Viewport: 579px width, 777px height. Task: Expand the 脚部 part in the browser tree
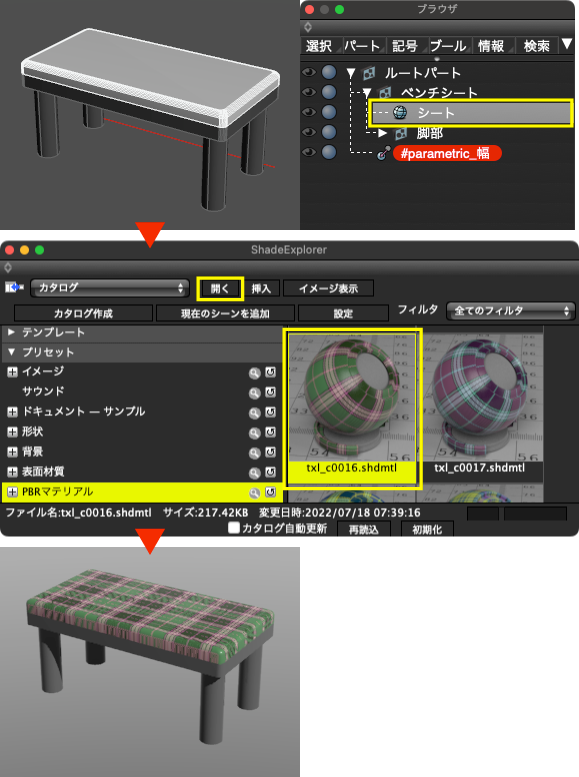(x=382, y=133)
